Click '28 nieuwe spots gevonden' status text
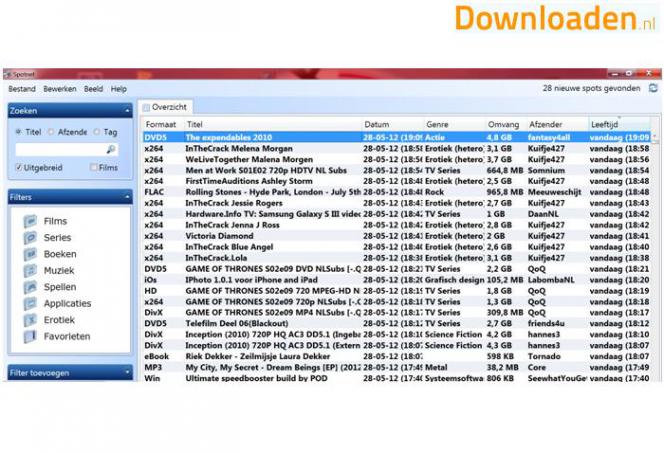This screenshot has width=664, height=453. [x=591, y=88]
